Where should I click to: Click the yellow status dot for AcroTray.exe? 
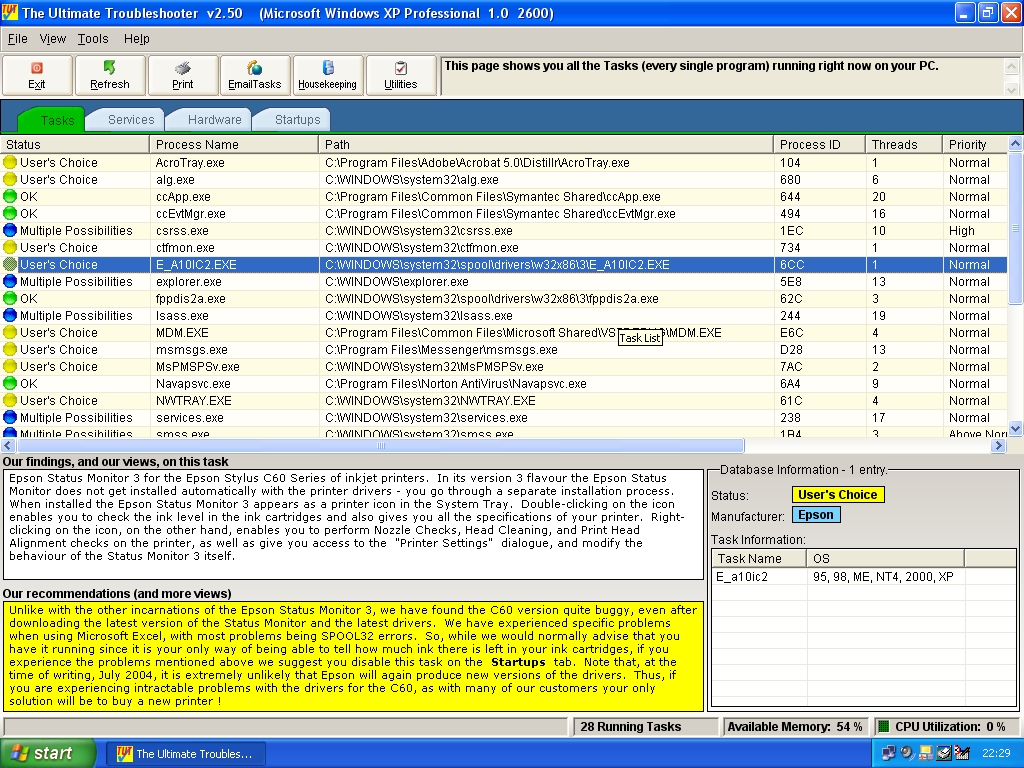pos(10,163)
